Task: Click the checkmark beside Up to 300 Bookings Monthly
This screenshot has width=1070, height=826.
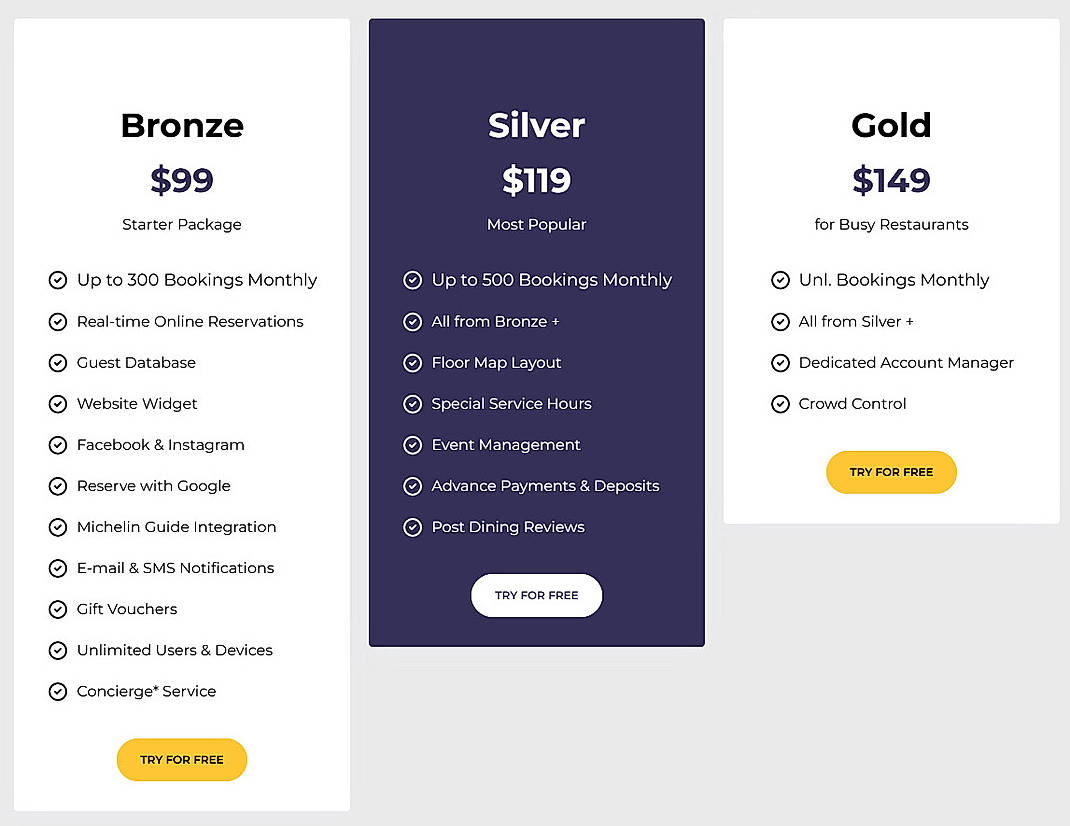Action: pos(58,280)
